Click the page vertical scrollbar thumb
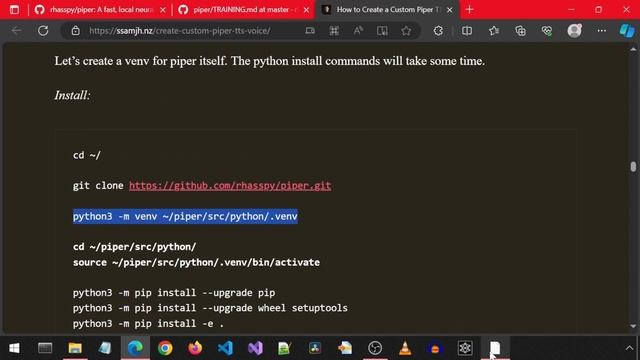640x360 pixels. click(633, 167)
